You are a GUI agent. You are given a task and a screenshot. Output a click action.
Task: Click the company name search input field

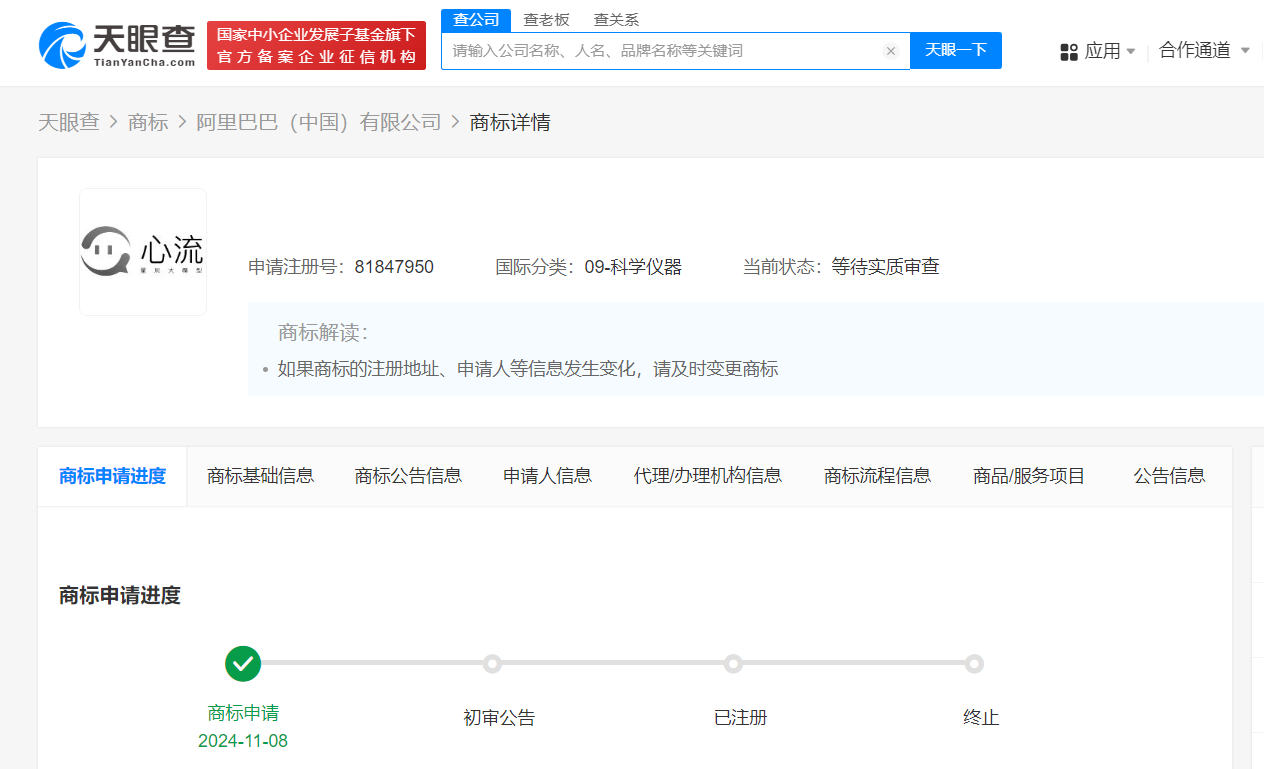(660, 51)
